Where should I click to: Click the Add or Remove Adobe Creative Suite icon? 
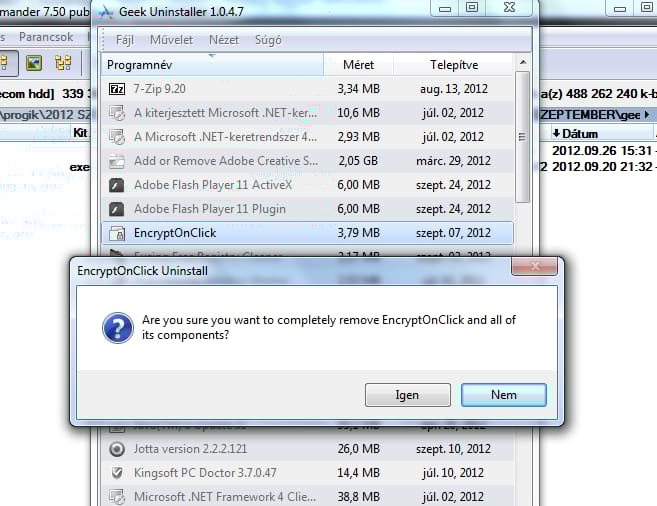point(116,161)
